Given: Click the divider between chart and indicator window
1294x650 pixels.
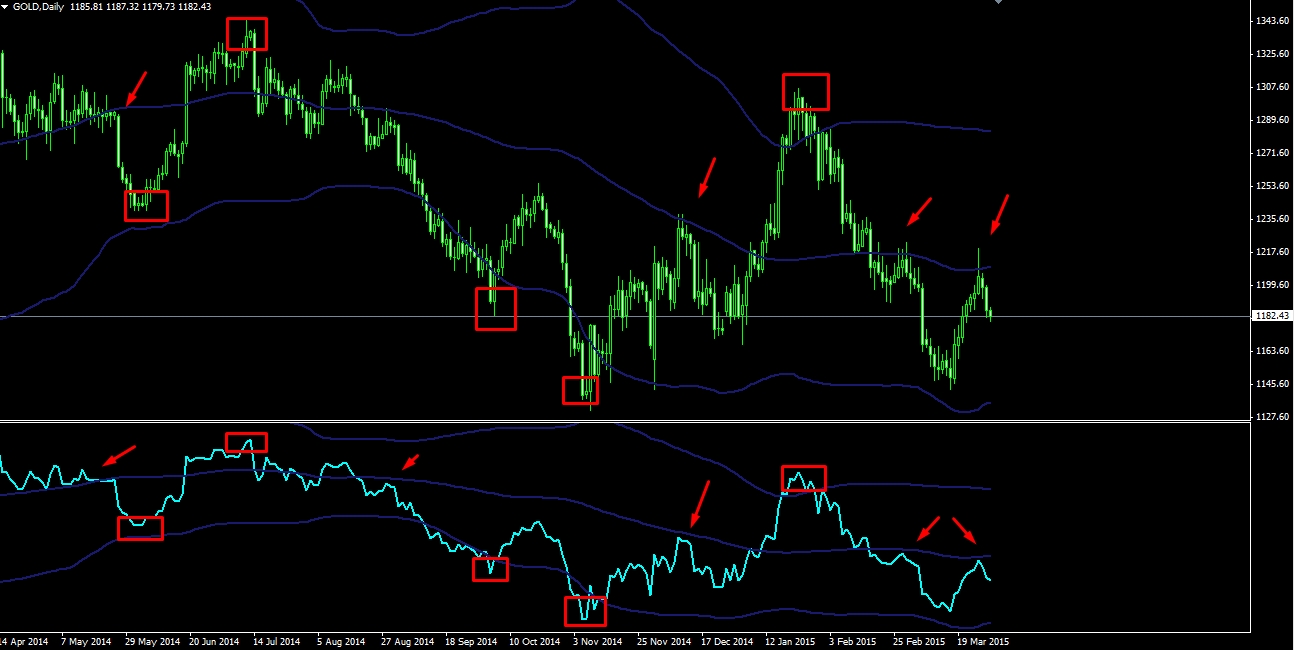Looking at the screenshot, I should pos(625,422).
